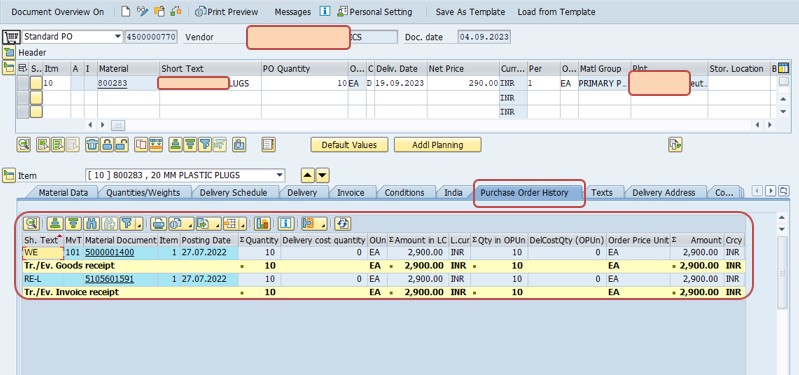Open the Personal Setting button
The width and height of the screenshot is (799, 375).
[375, 11]
